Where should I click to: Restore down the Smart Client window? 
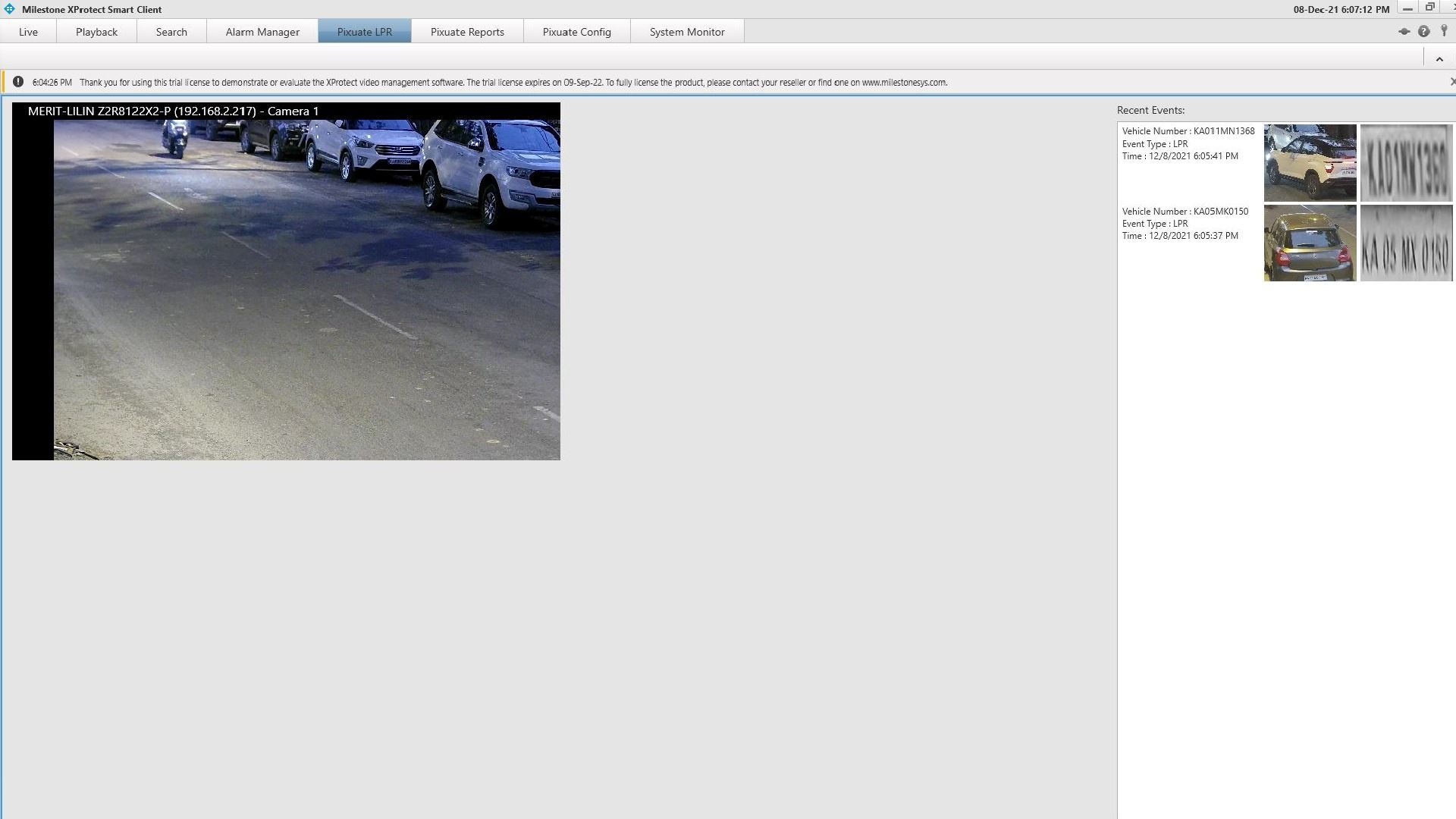tap(1430, 8)
